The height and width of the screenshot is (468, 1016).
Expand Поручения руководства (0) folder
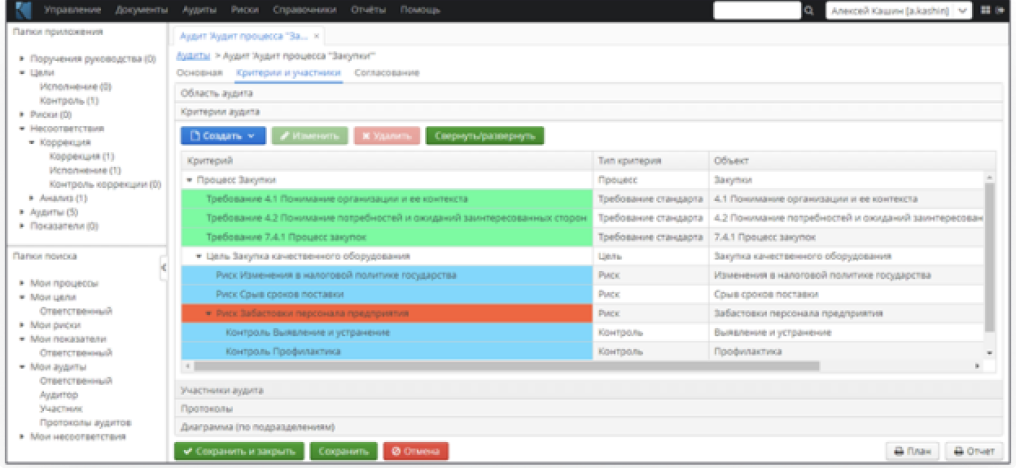[x=23, y=59]
